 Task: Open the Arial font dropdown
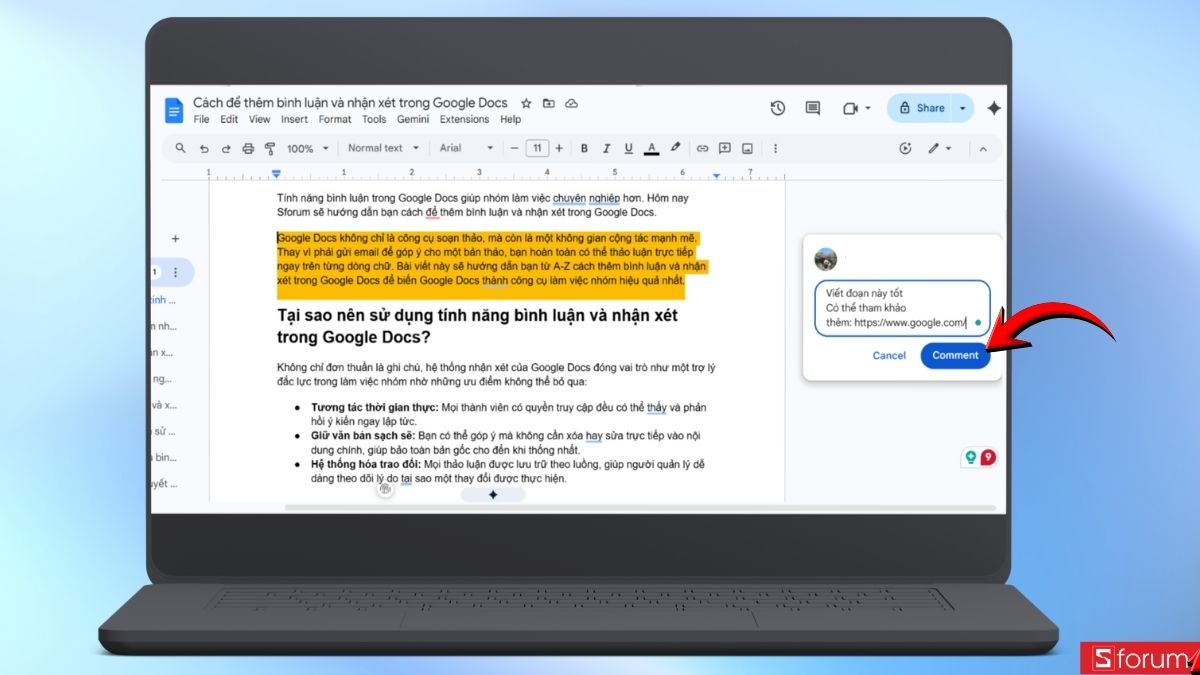pos(467,148)
